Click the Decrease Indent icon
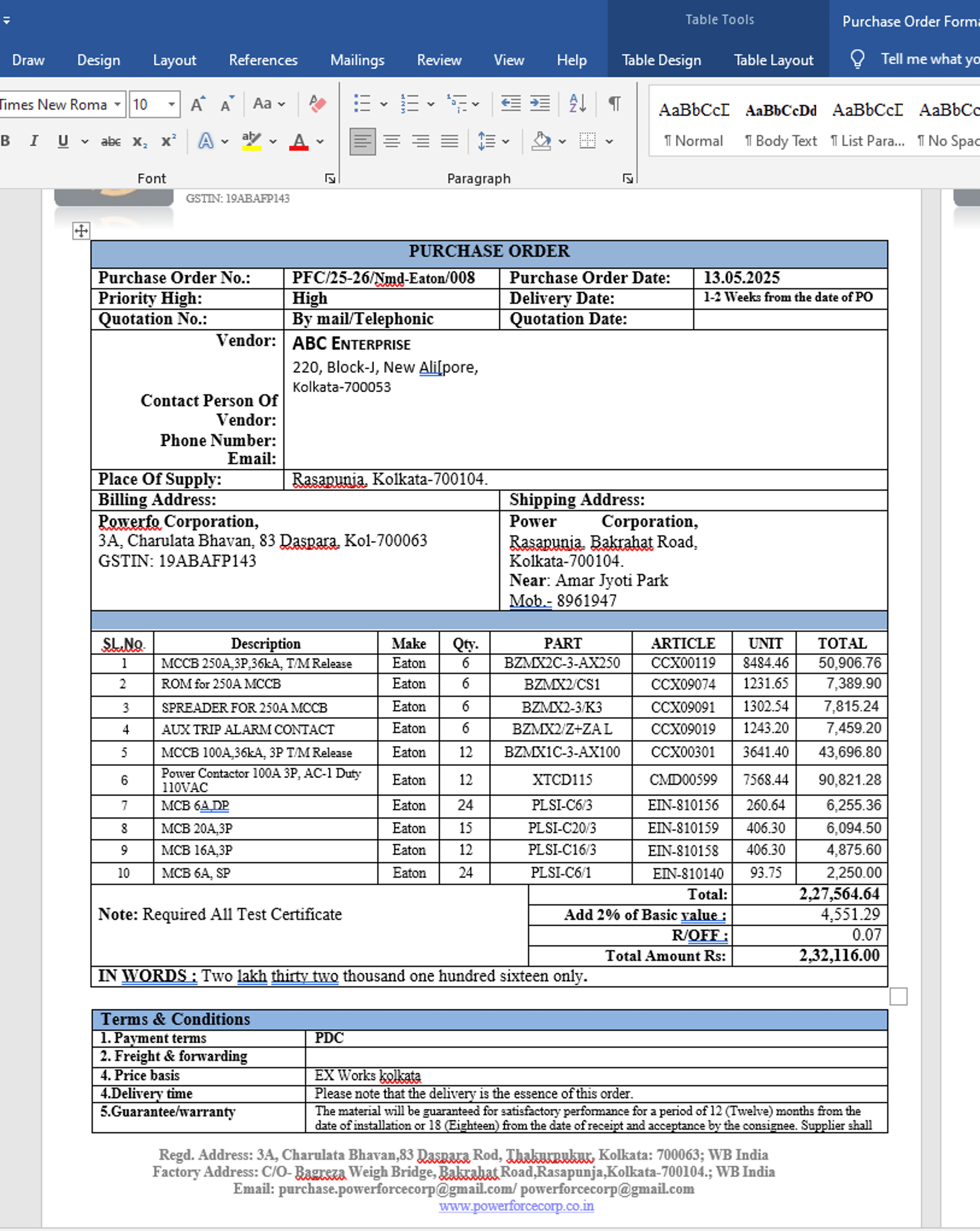980x1231 pixels. [510, 104]
